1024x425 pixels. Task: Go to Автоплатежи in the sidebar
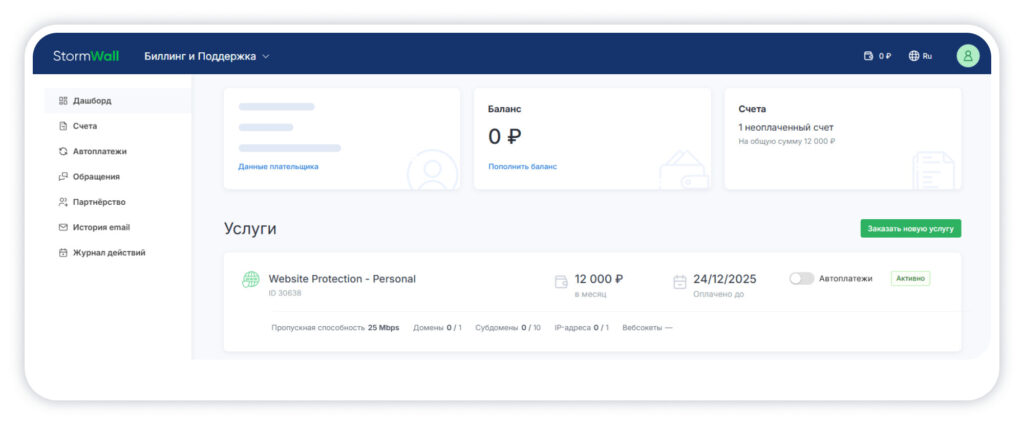99,151
